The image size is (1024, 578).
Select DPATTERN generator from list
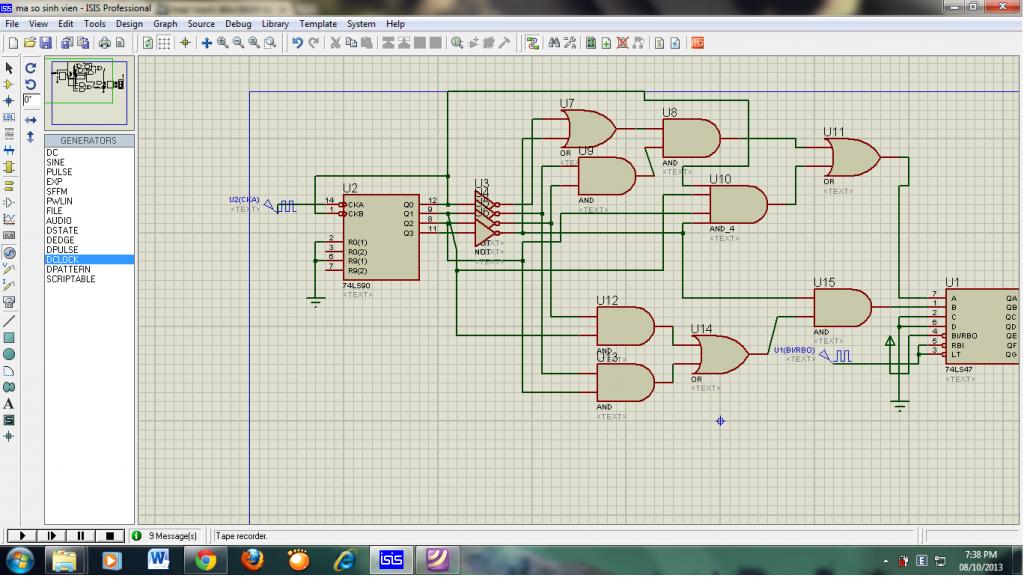tap(67, 270)
